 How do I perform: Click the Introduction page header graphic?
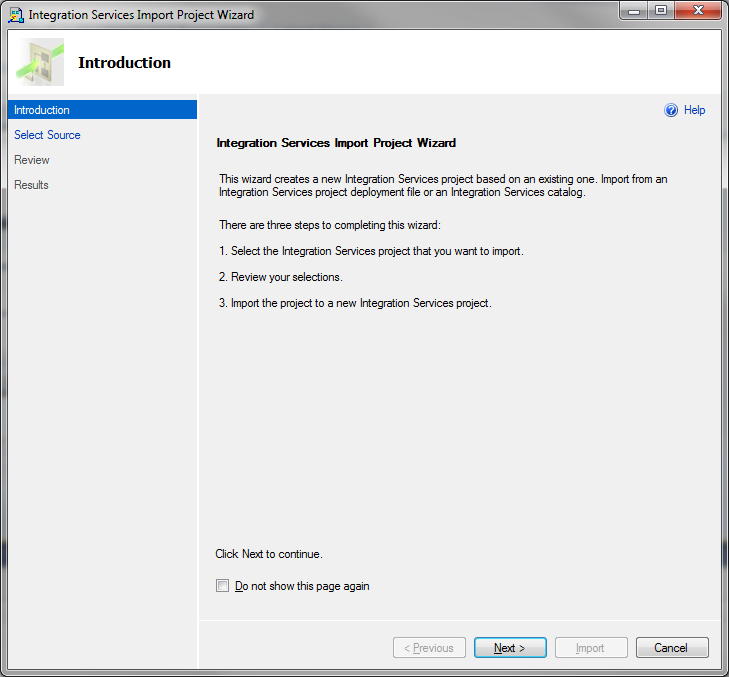pos(40,62)
